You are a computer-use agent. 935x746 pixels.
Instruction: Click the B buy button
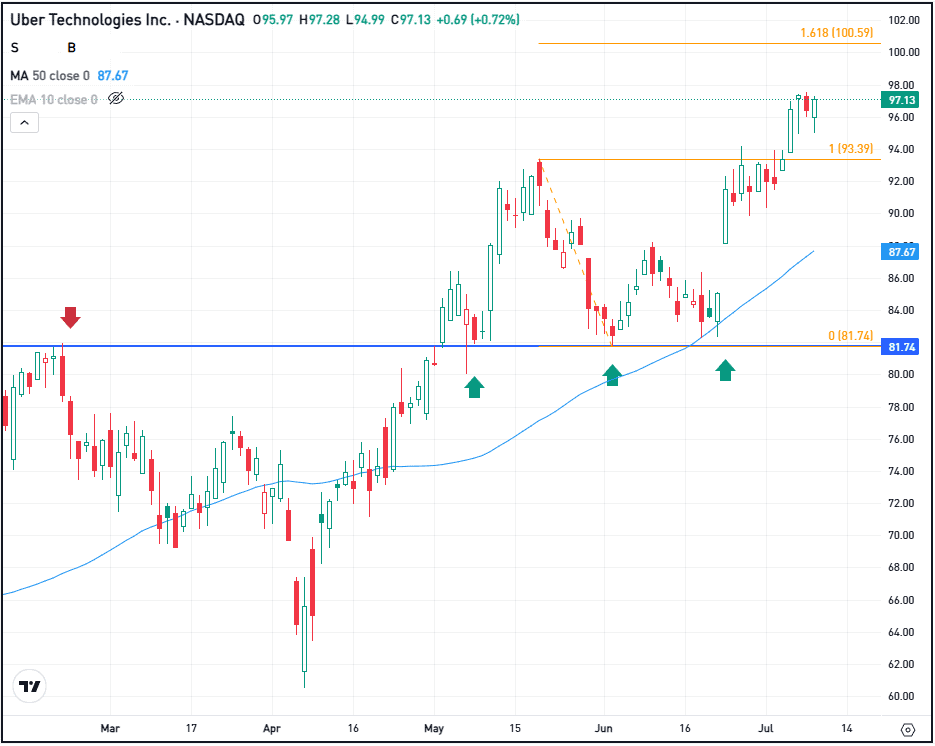coord(72,48)
